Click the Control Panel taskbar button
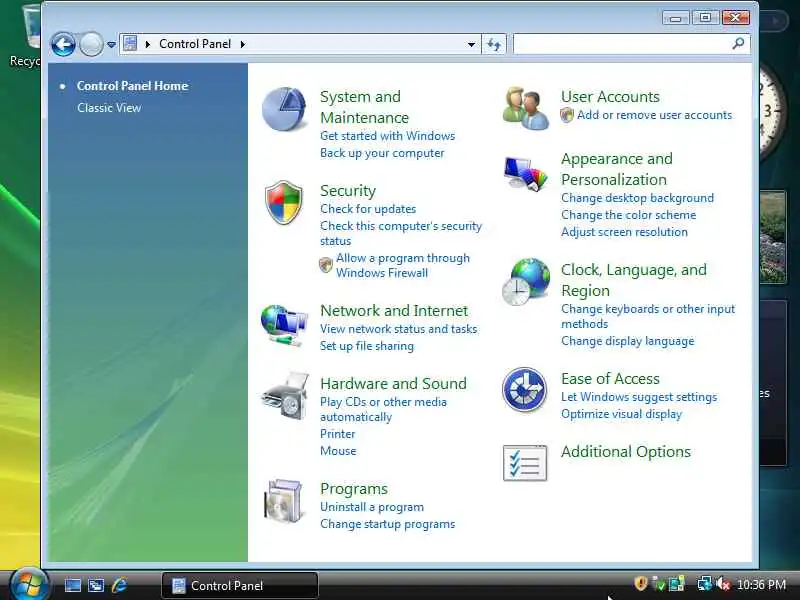This screenshot has height=600, width=800. click(240, 585)
